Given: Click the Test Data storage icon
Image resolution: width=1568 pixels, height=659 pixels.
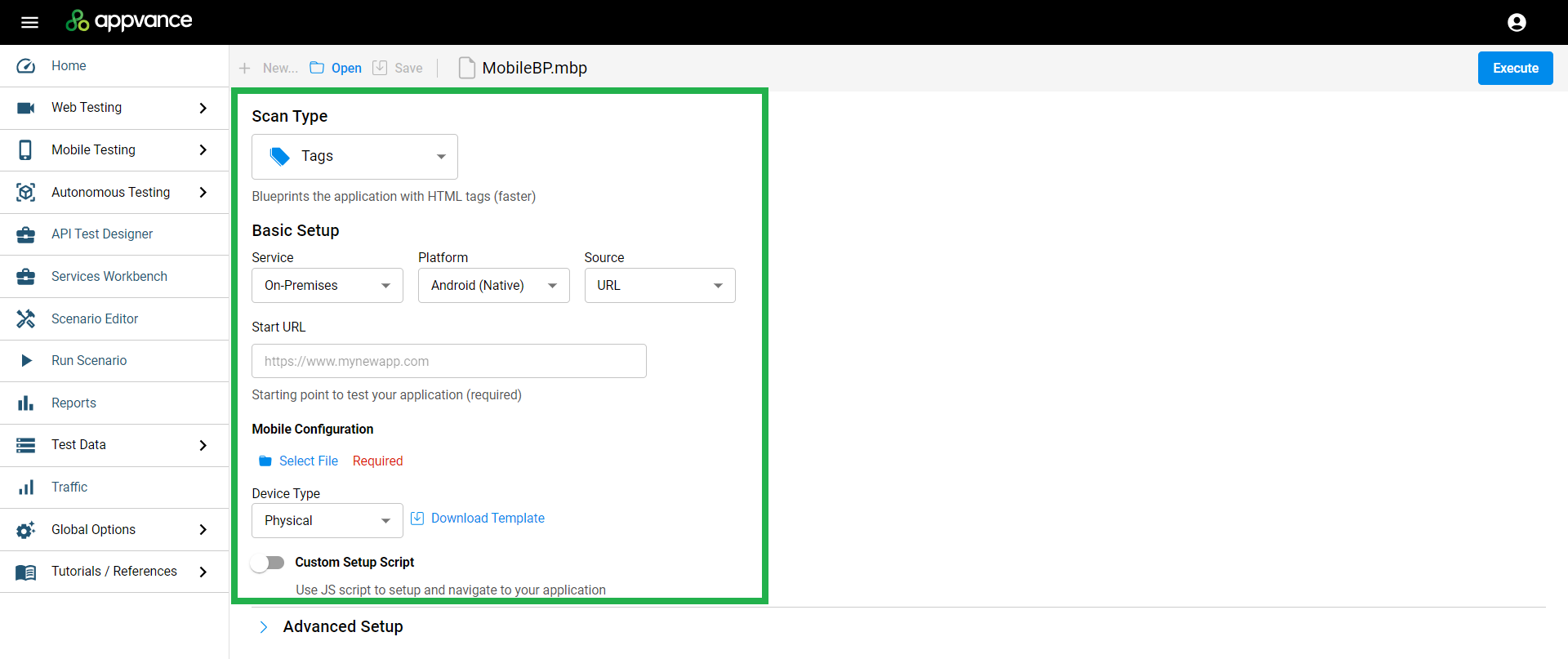Looking at the screenshot, I should (x=26, y=445).
